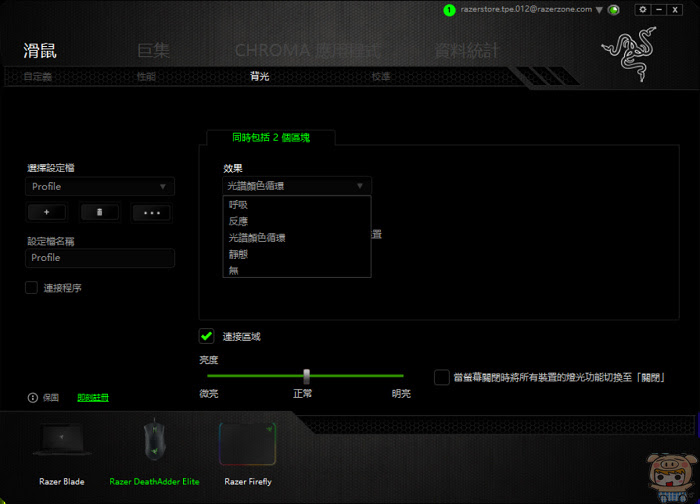Click the brightness slider handle

pyautogui.click(x=306, y=376)
